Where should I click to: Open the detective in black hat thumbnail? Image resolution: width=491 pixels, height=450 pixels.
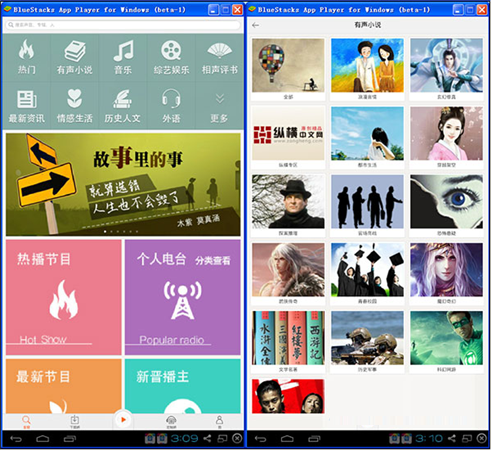point(288,202)
